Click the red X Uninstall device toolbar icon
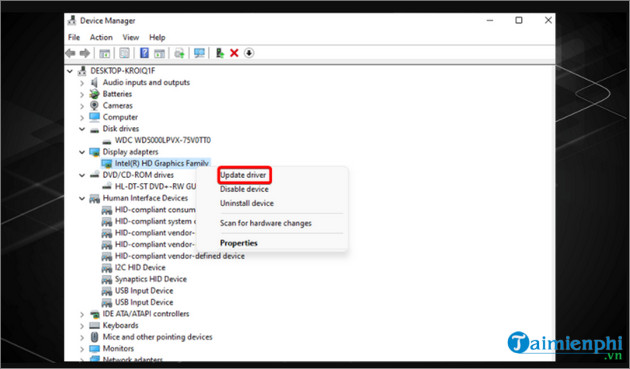Image resolution: width=630 pixels, height=369 pixels. pos(234,53)
